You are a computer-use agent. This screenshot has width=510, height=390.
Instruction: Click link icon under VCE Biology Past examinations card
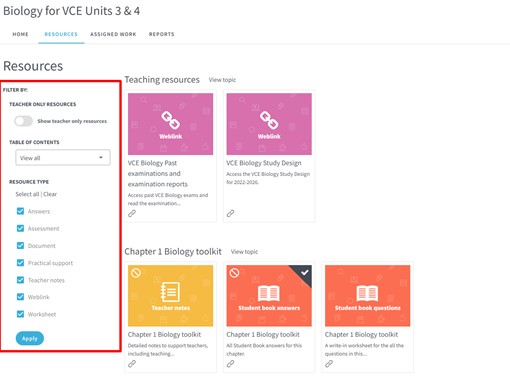[132, 213]
